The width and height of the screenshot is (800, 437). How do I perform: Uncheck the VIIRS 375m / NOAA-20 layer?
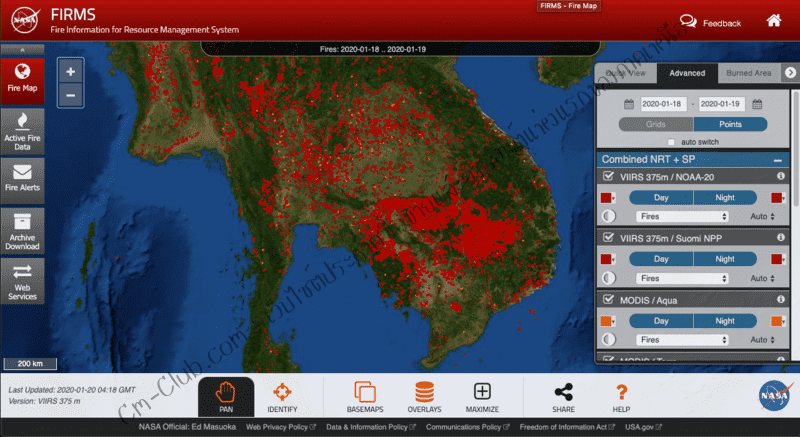608,176
